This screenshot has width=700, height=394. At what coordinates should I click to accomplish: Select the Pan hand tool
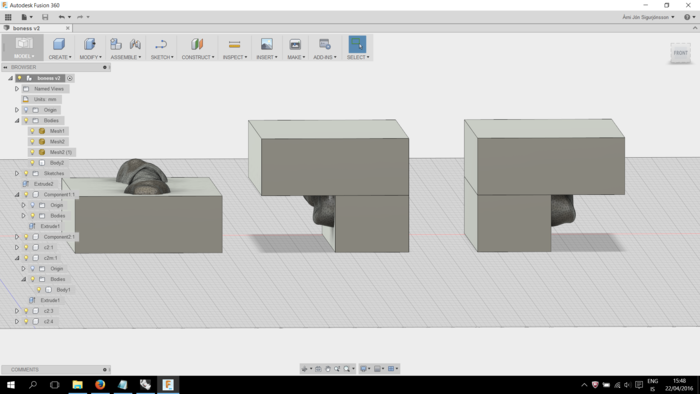coord(328,369)
